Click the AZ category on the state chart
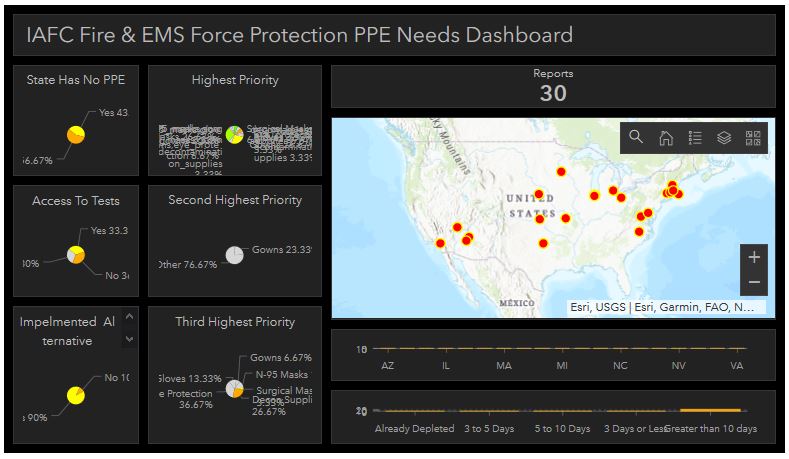 [387, 366]
